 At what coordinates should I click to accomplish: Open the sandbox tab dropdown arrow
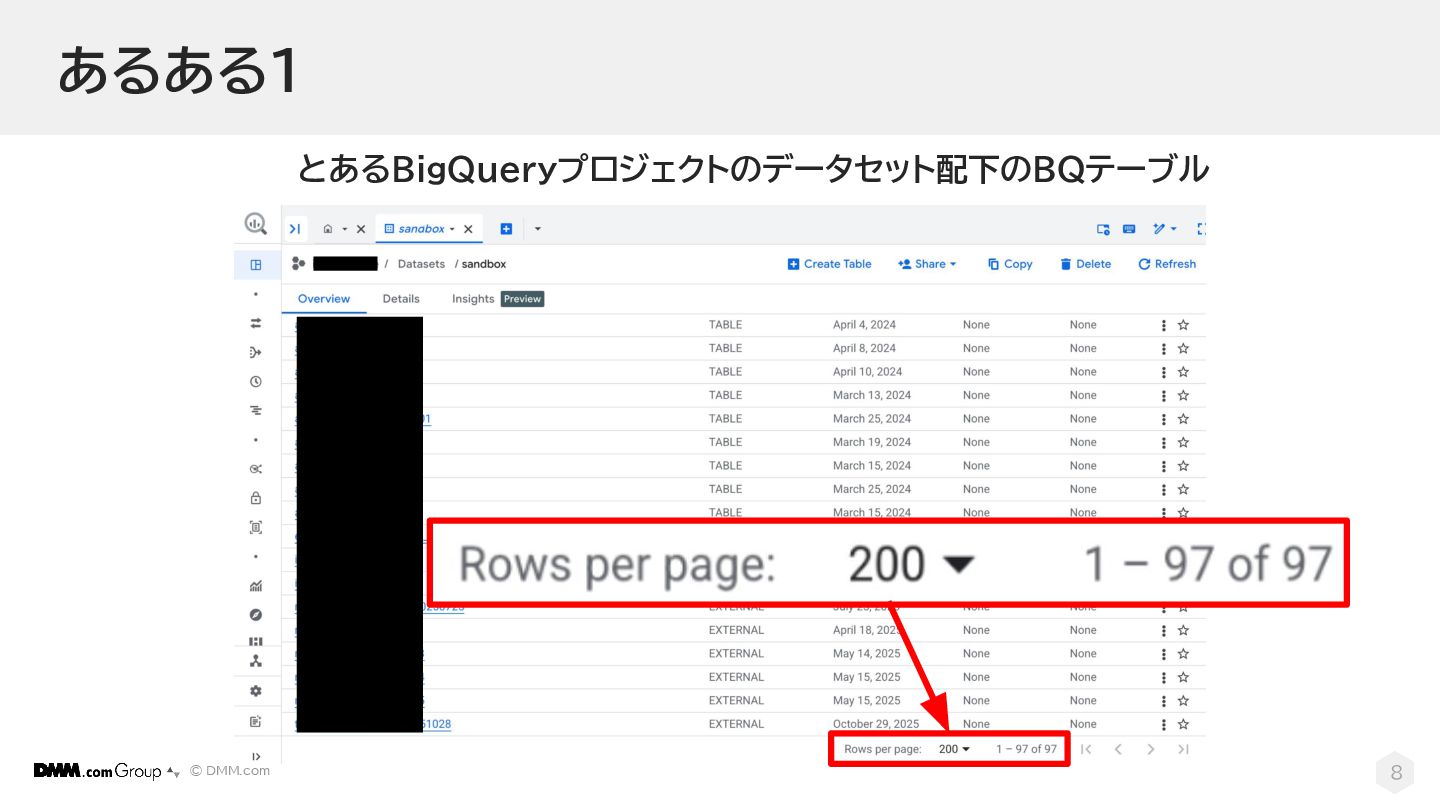[x=452, y=229]
